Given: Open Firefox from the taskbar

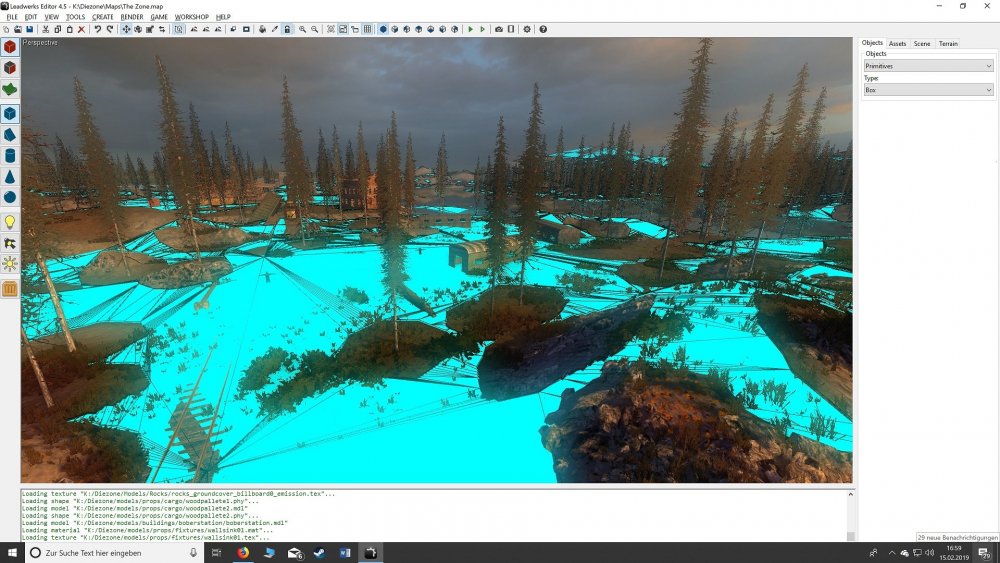Looking at the screenshot, I should coord(243,553).
